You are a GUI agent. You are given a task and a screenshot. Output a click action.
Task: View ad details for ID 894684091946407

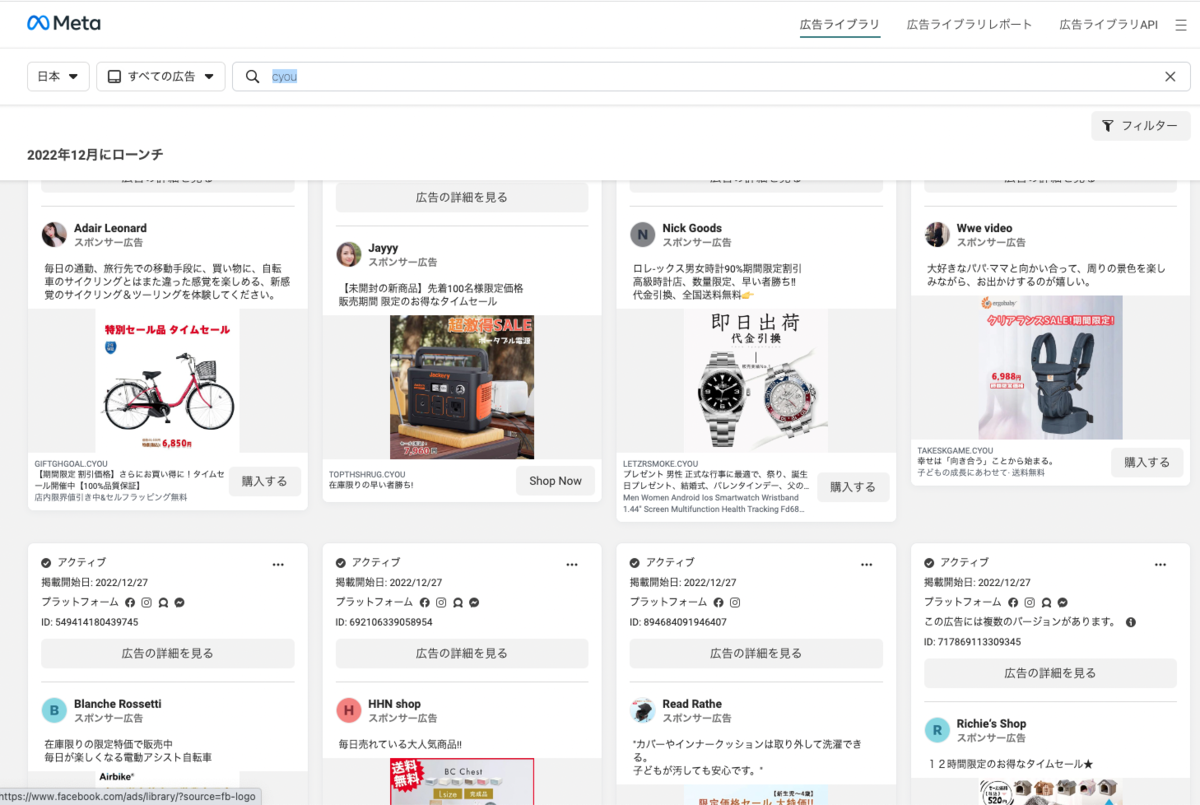coord(756,653)
